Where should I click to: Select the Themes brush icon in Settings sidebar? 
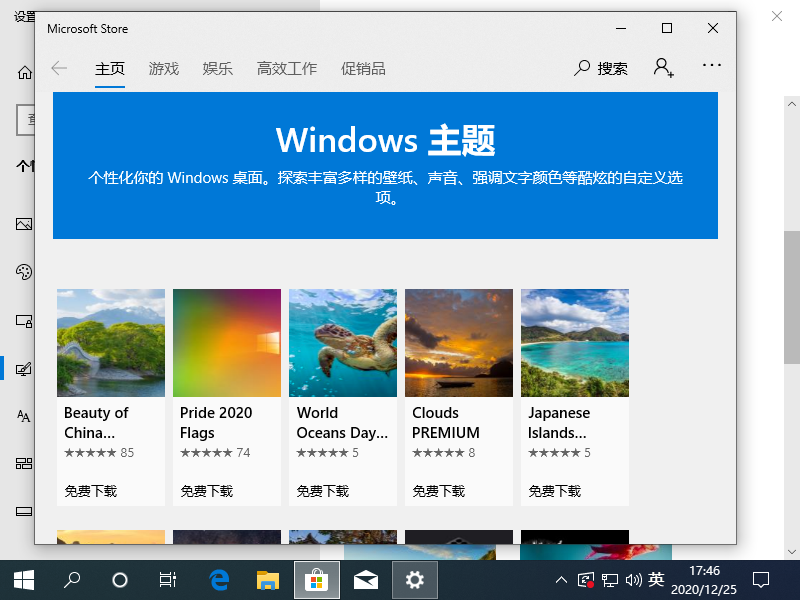[23, 368]
